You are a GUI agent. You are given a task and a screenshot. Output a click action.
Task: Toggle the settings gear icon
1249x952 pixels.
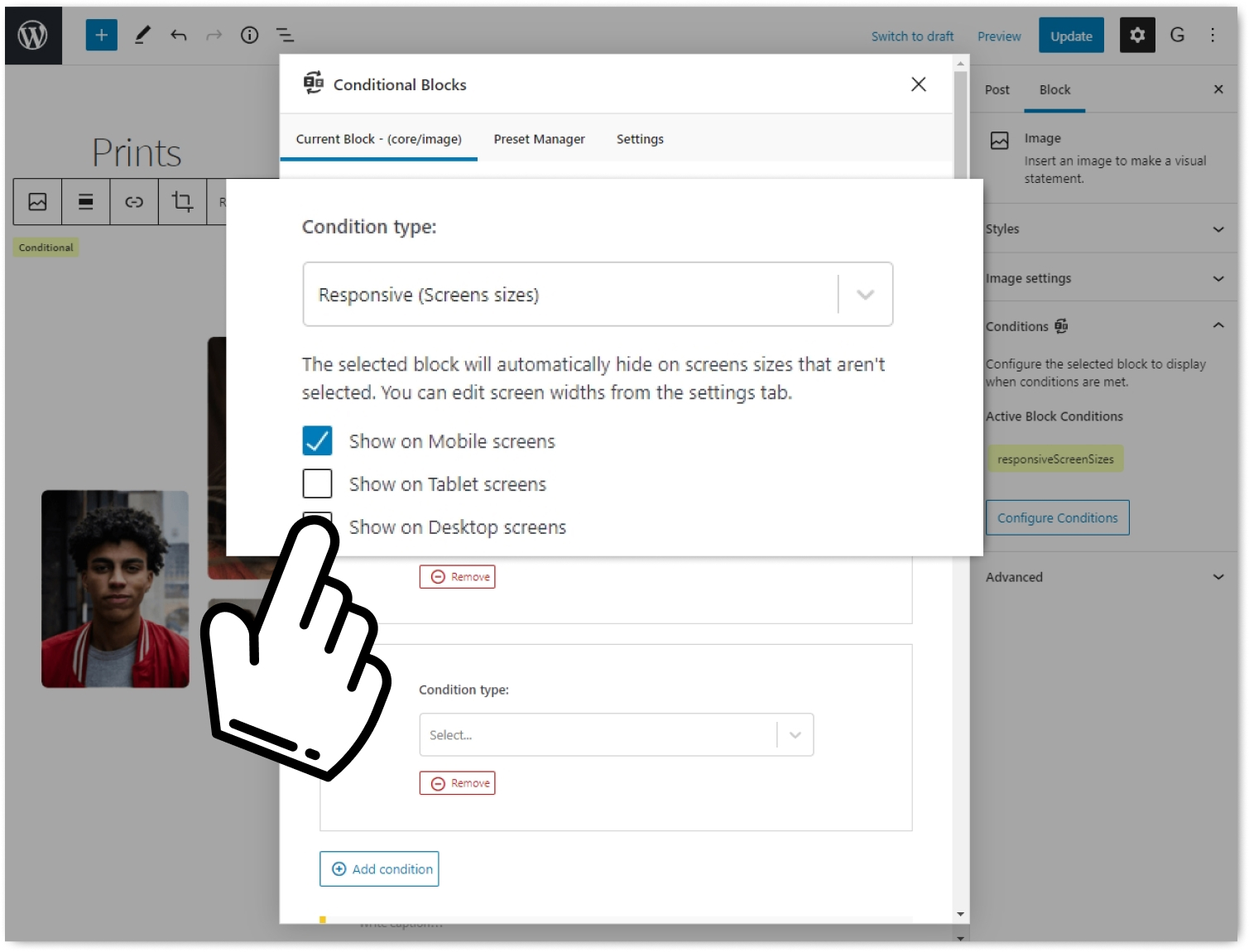[x=1137, y=36]
